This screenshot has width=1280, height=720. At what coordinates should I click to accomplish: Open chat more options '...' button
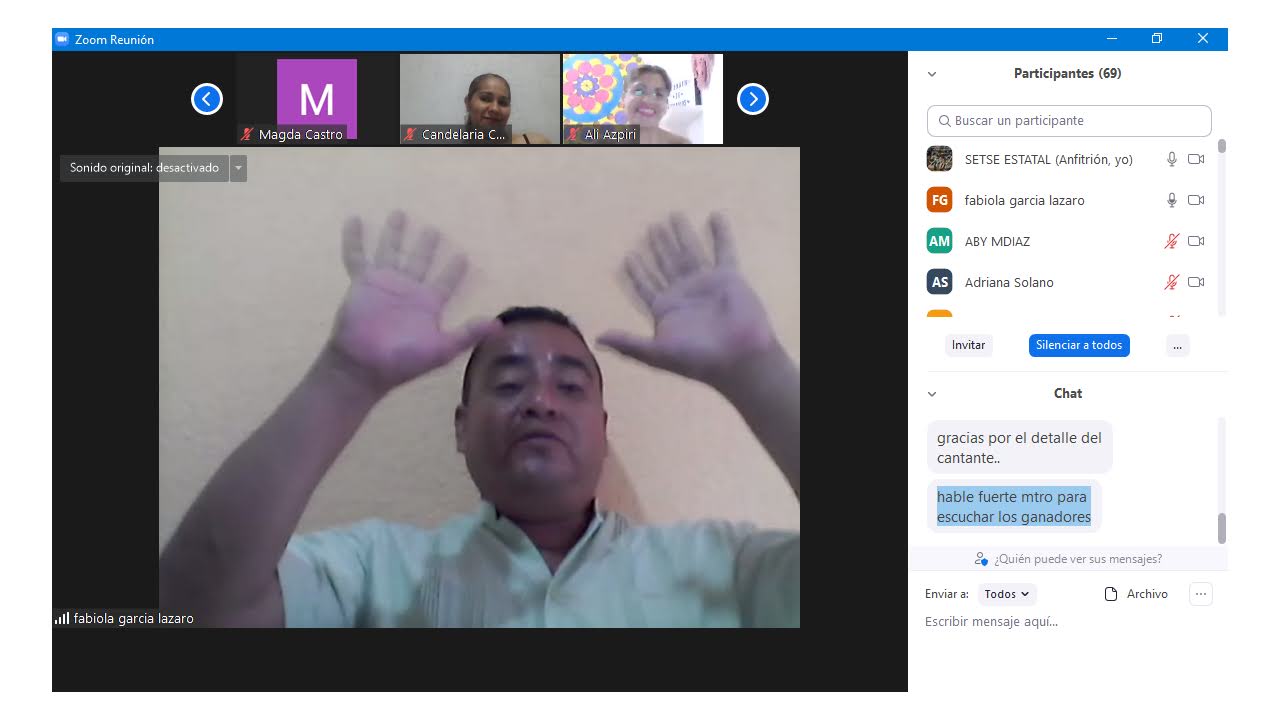pos(1202,594)
